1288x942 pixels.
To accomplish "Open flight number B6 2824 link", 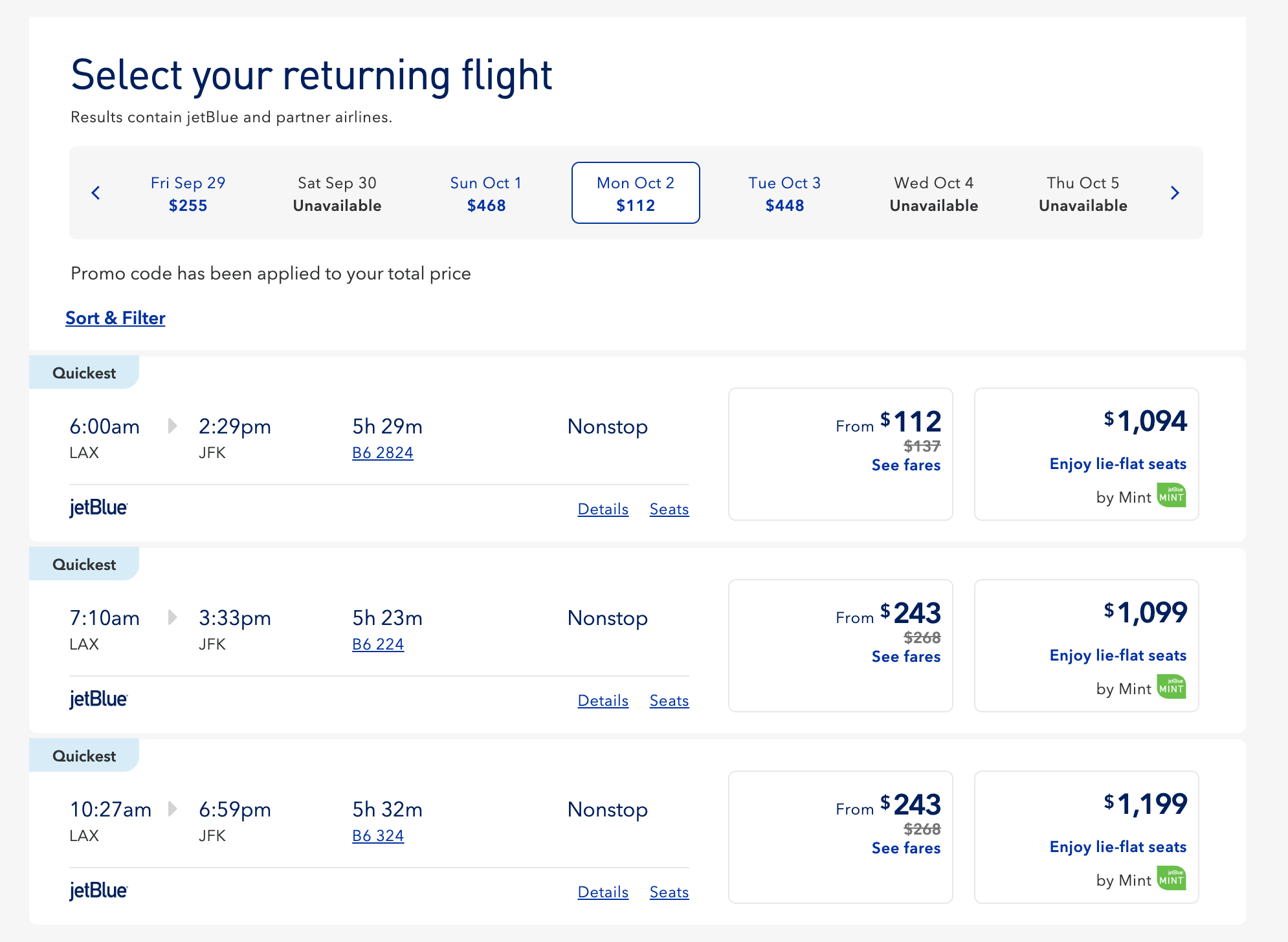I will 383,453.
